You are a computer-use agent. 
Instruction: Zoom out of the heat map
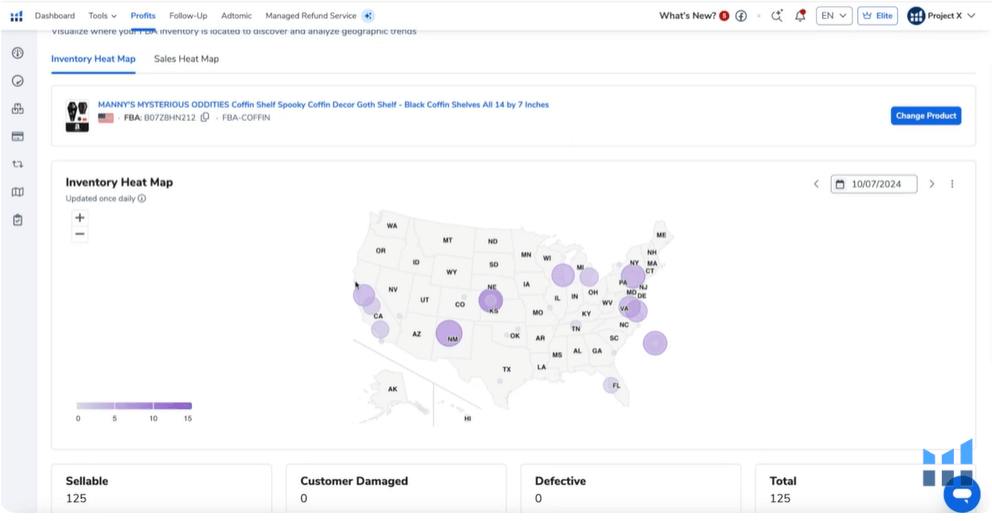pyautogui.click(x=80, y=234)
